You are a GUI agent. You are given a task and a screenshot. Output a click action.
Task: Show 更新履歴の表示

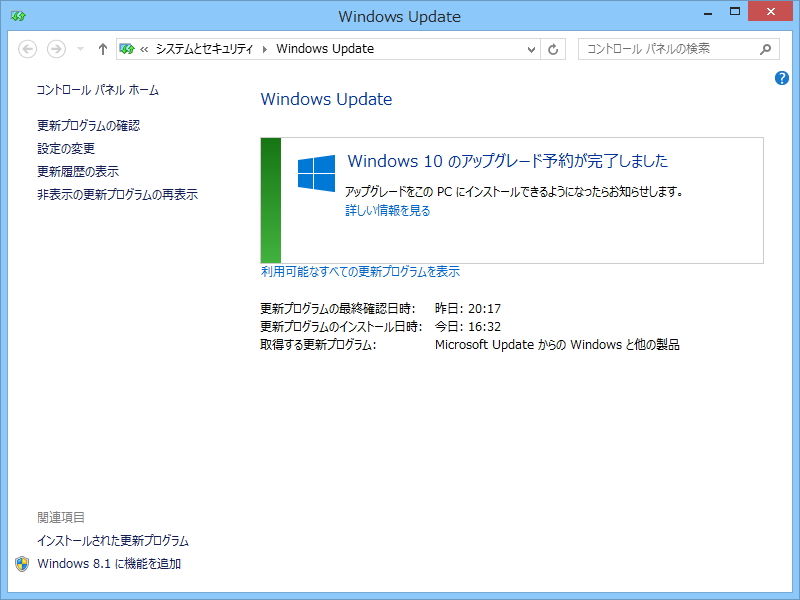click(x=78, y=171)
